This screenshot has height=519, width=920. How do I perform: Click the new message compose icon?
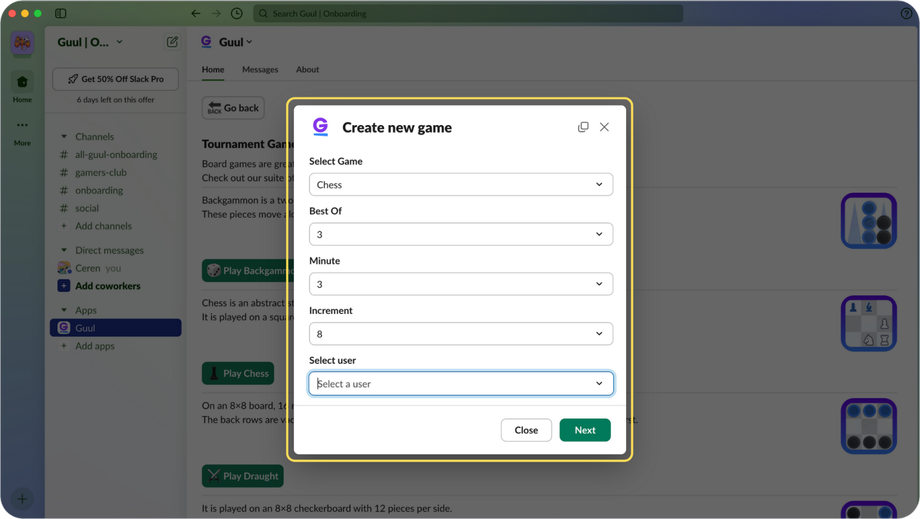pos(172,42)
